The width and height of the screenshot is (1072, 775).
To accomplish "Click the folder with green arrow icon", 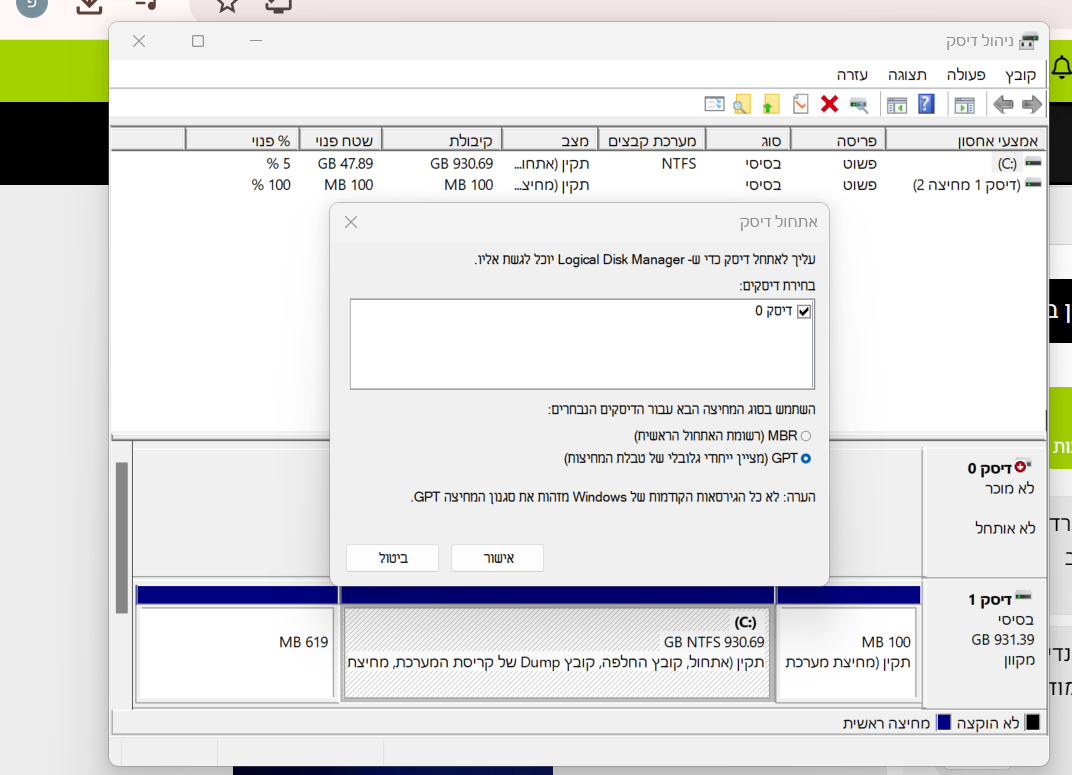I will [770, 104].
